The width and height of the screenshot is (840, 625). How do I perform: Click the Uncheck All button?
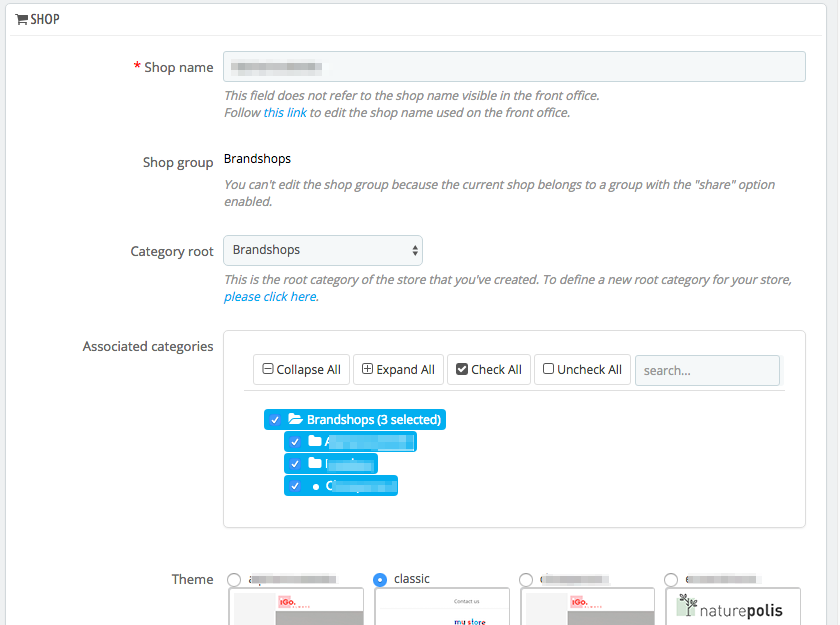[x=582, y=369]
